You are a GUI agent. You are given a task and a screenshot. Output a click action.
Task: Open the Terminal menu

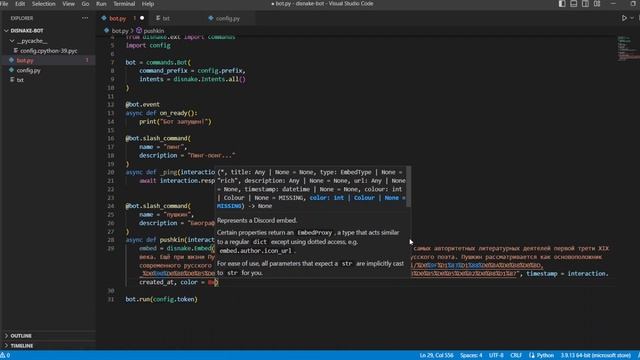pyautogui.click(x=124, y=4)
